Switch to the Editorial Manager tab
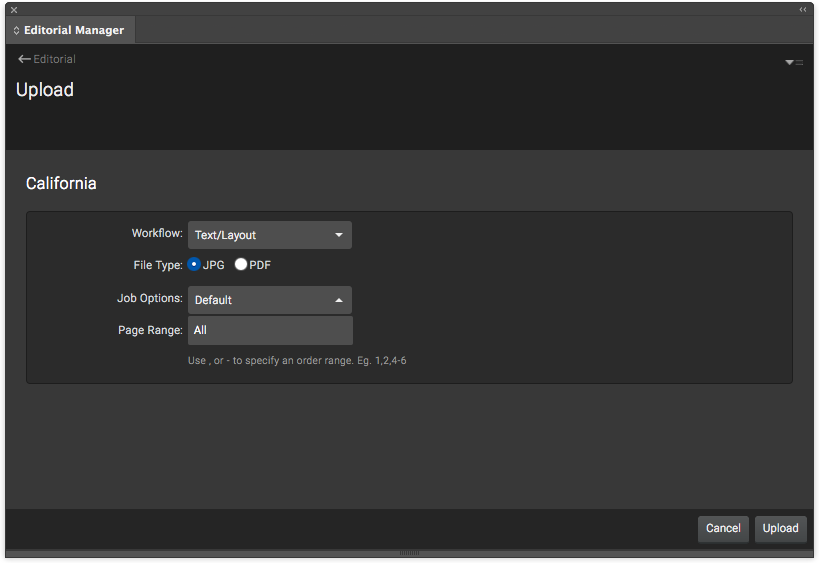Screen dimensions: 819x565 point(73,30)
